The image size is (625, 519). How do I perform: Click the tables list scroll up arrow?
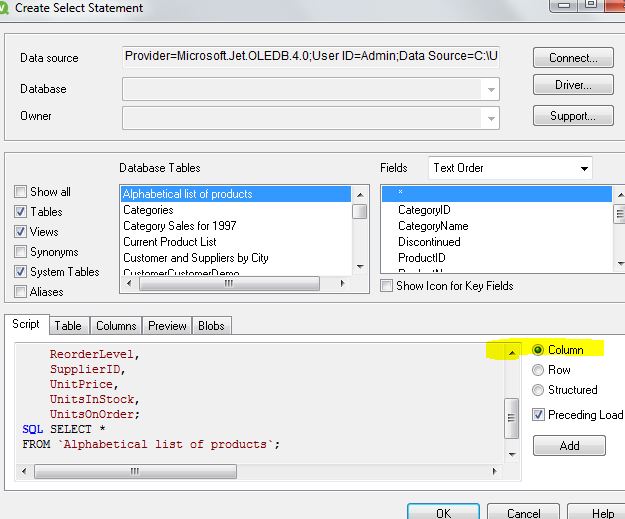pyautogui.click(x=360, y=195)
